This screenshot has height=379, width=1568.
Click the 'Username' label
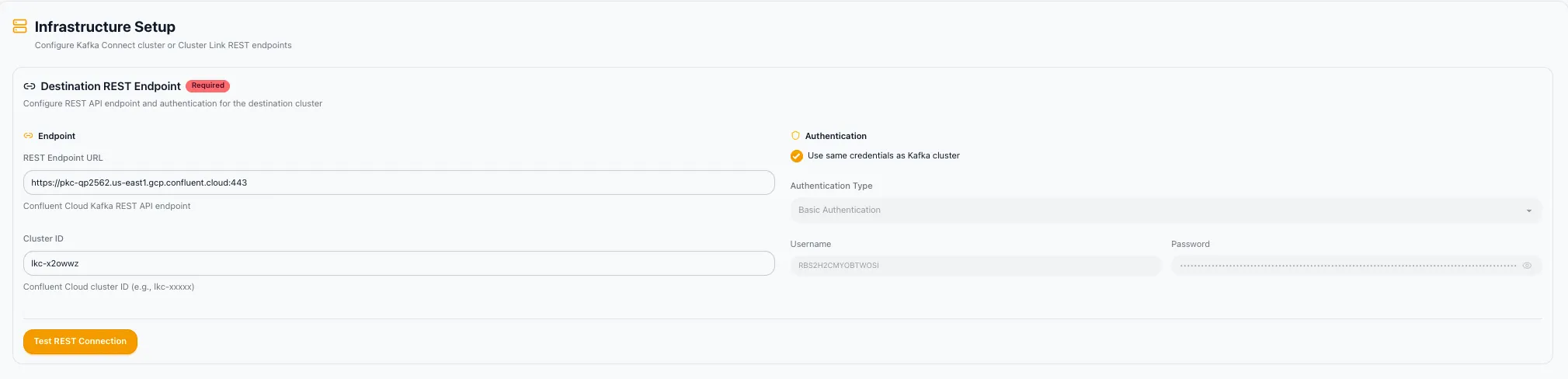coord(811,245)
